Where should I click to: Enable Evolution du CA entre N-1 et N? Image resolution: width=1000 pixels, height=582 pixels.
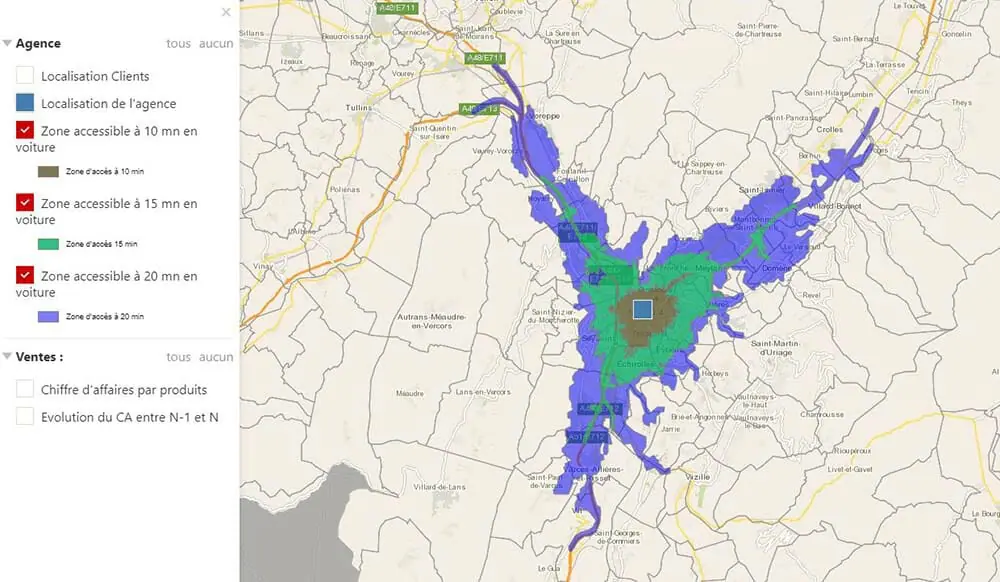[24, 417]
